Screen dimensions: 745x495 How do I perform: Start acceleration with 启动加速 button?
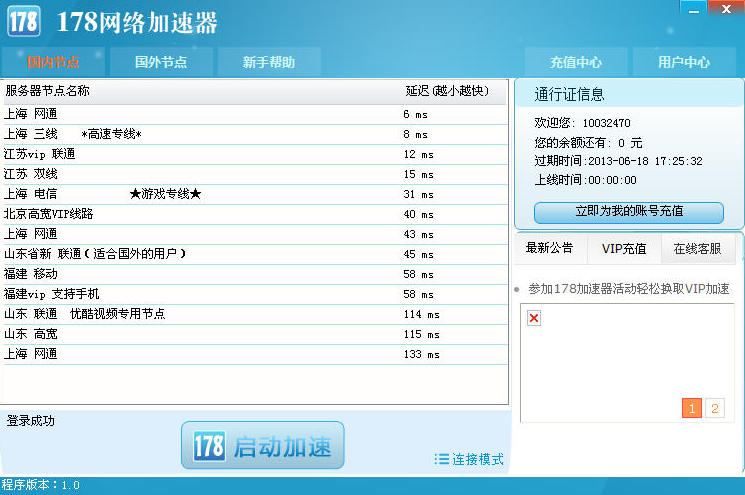(x=263, y=445)
